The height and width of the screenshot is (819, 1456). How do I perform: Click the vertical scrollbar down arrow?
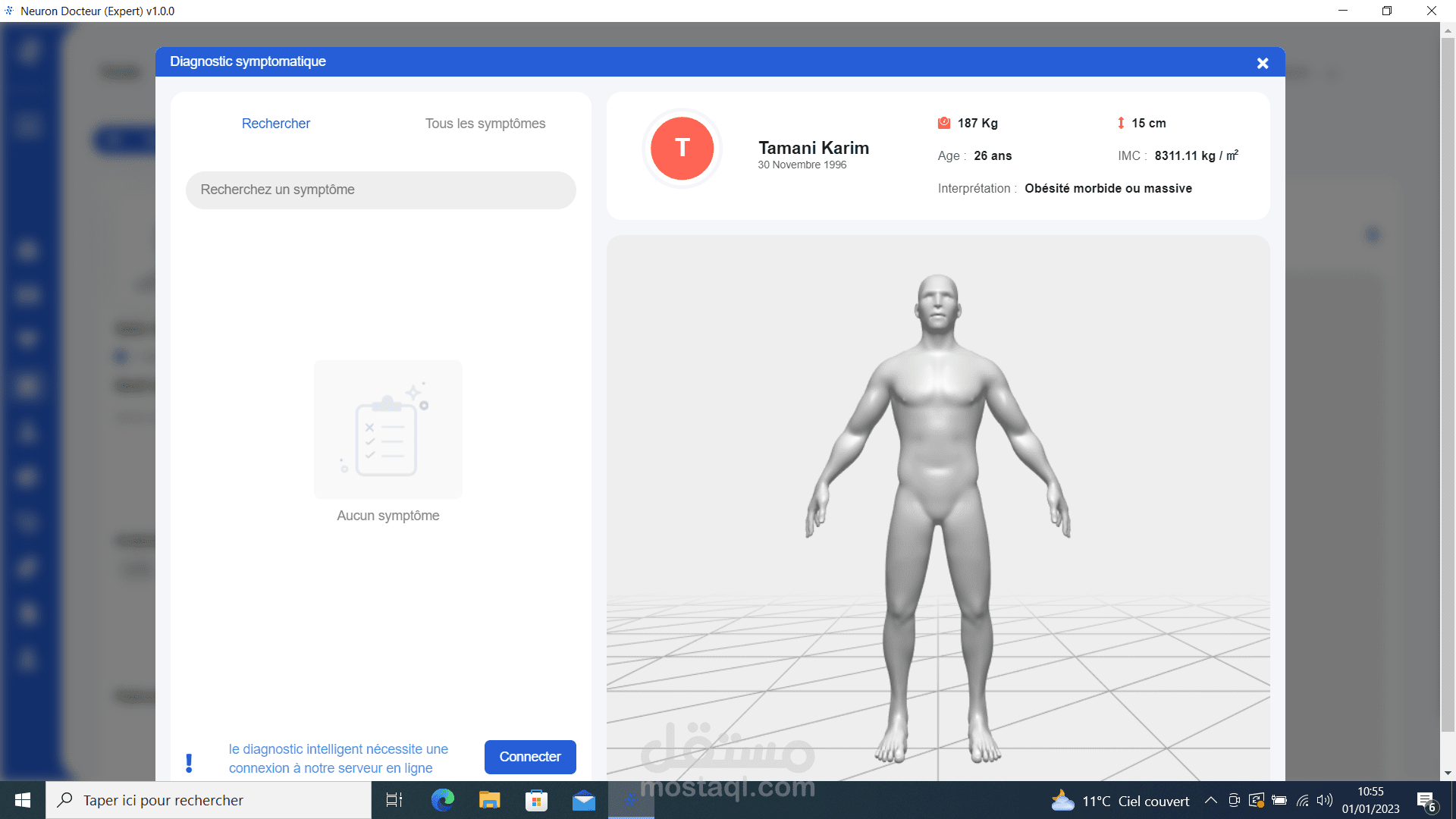1448,773
